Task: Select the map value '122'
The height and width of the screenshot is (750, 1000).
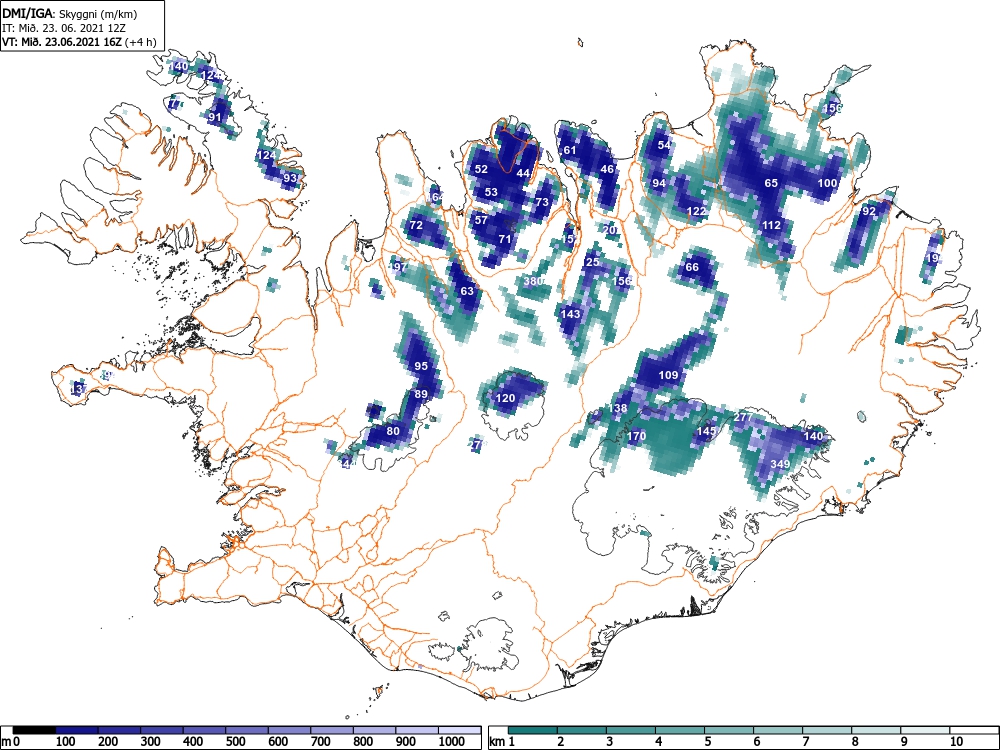Action: click(x=696, y=211)
